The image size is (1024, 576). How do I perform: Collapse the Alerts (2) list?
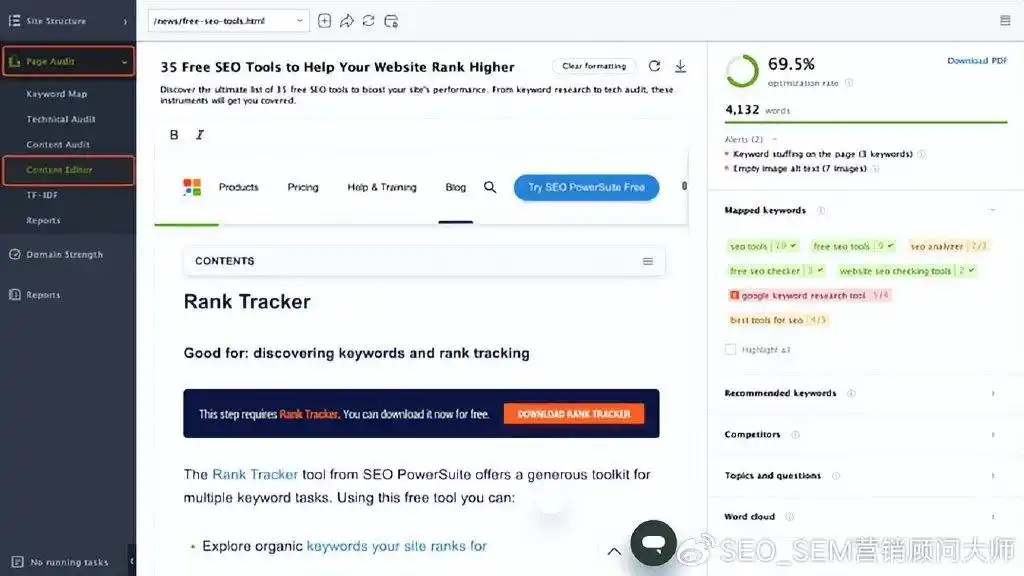pyautogui.click(x=775, y=139)
